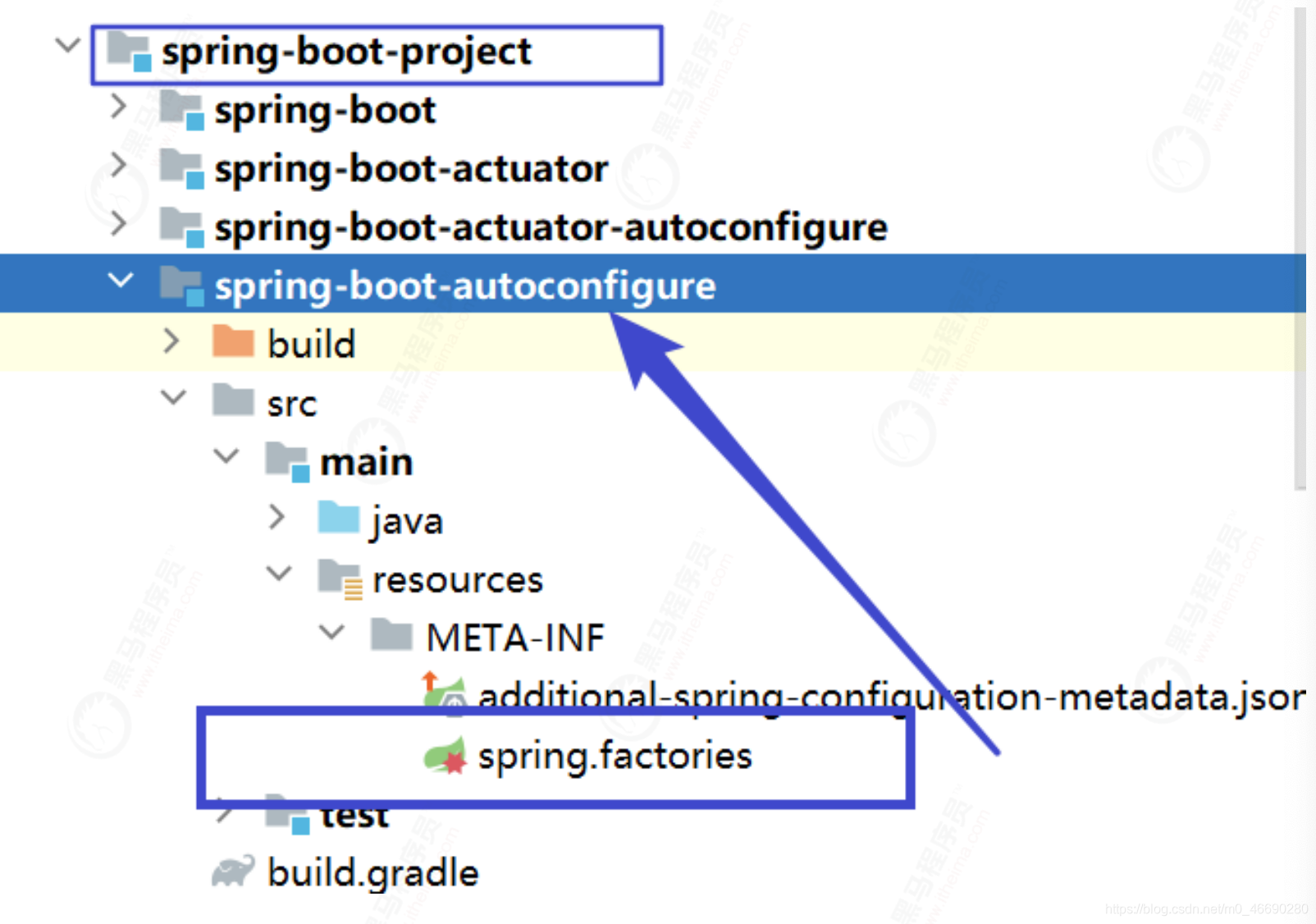This screenshot has height=924, width=1316.
Task: Collapse the resources folder node
Action: coord(279,574)
